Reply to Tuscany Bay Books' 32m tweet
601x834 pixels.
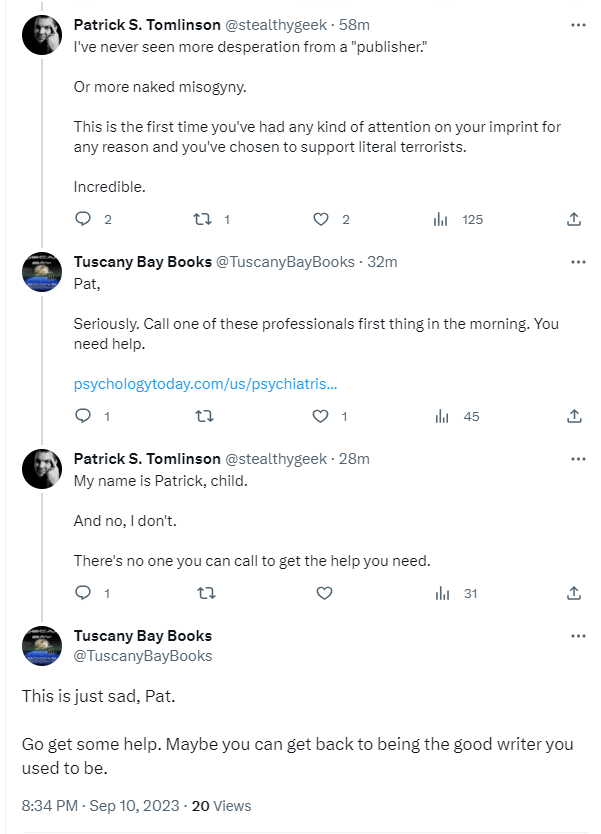(x=83, y=416)
